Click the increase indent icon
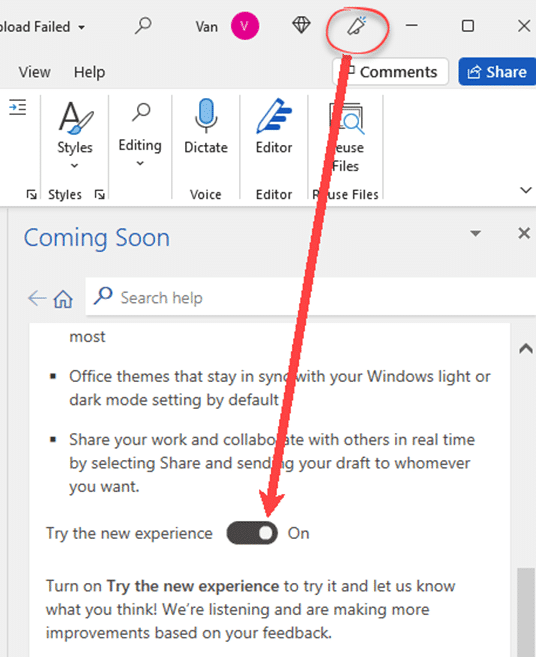Viewport: 536px width, 657px height. [x=18, y=107]
